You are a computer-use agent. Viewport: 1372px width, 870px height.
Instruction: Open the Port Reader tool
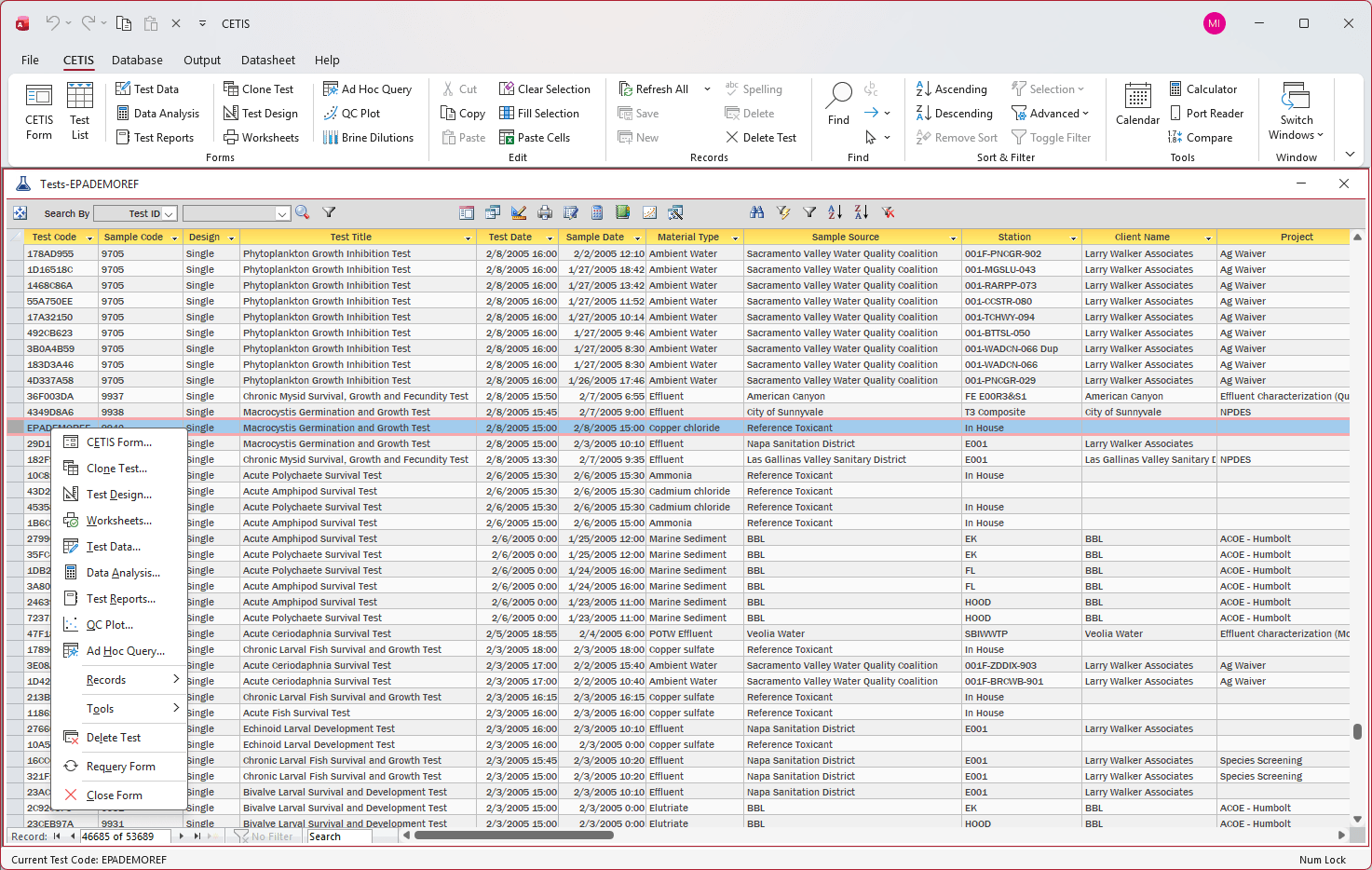pyautogui.click(x=1206, y=114)
